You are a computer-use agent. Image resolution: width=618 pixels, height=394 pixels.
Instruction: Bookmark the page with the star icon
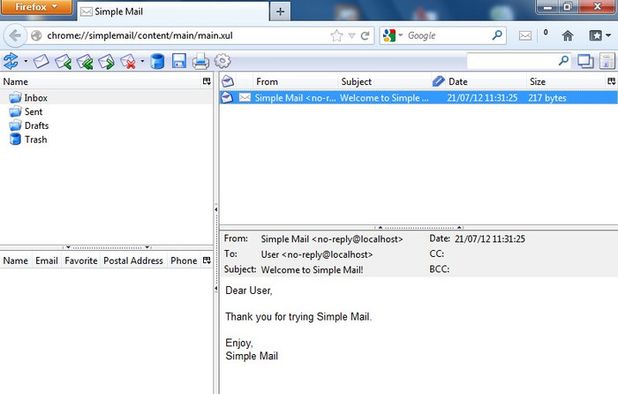point(337,36)
